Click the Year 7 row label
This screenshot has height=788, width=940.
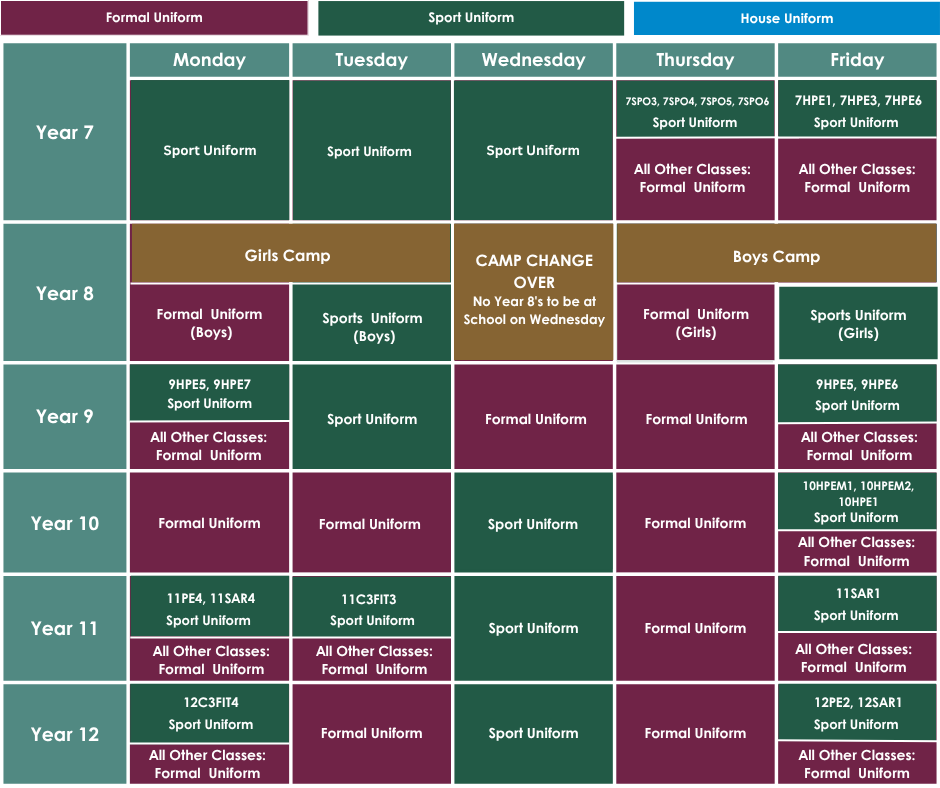coord(65,132)
